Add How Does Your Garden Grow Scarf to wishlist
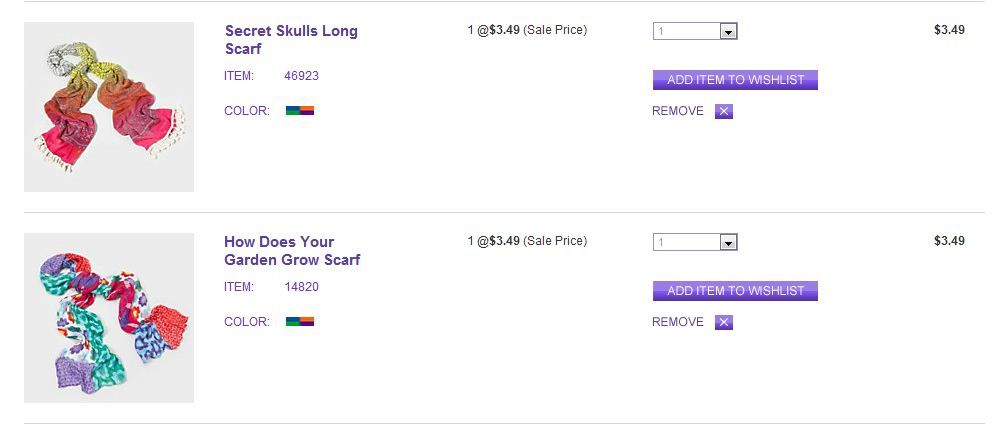The width and height of the screenshot is (1002, 425). [735, 291]
